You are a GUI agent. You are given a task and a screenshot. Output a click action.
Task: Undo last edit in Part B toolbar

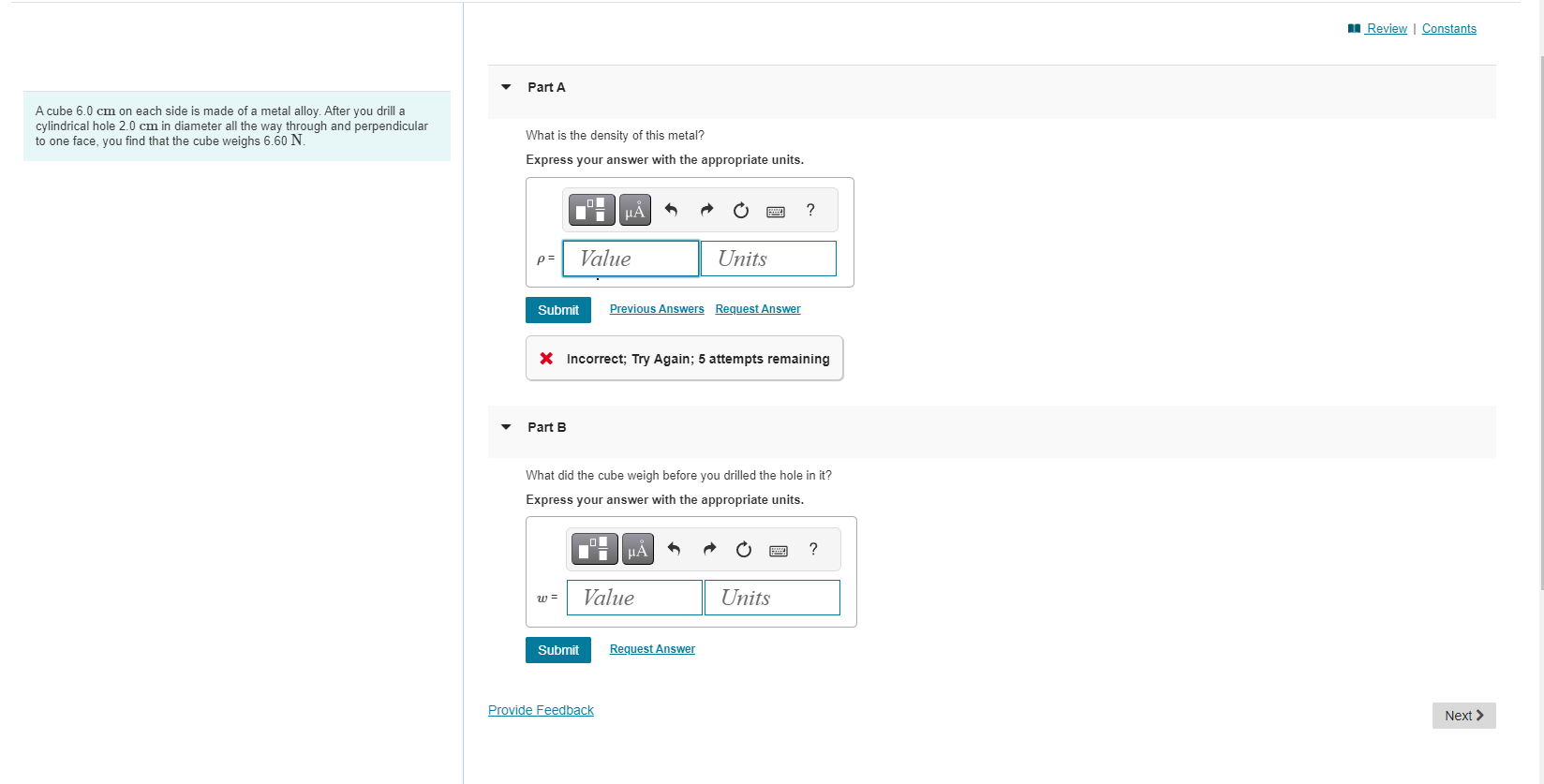[674, 549]
